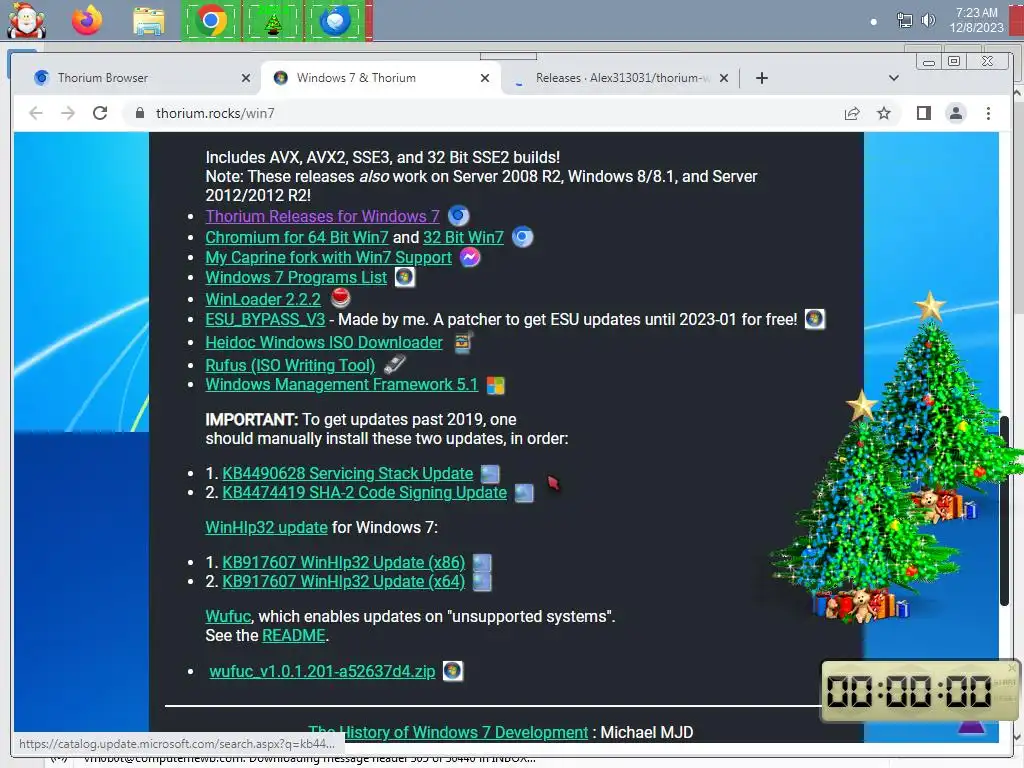Open the README link
Screen dimensions: 1024x768
pyautogui.click(x=293, y=635)
